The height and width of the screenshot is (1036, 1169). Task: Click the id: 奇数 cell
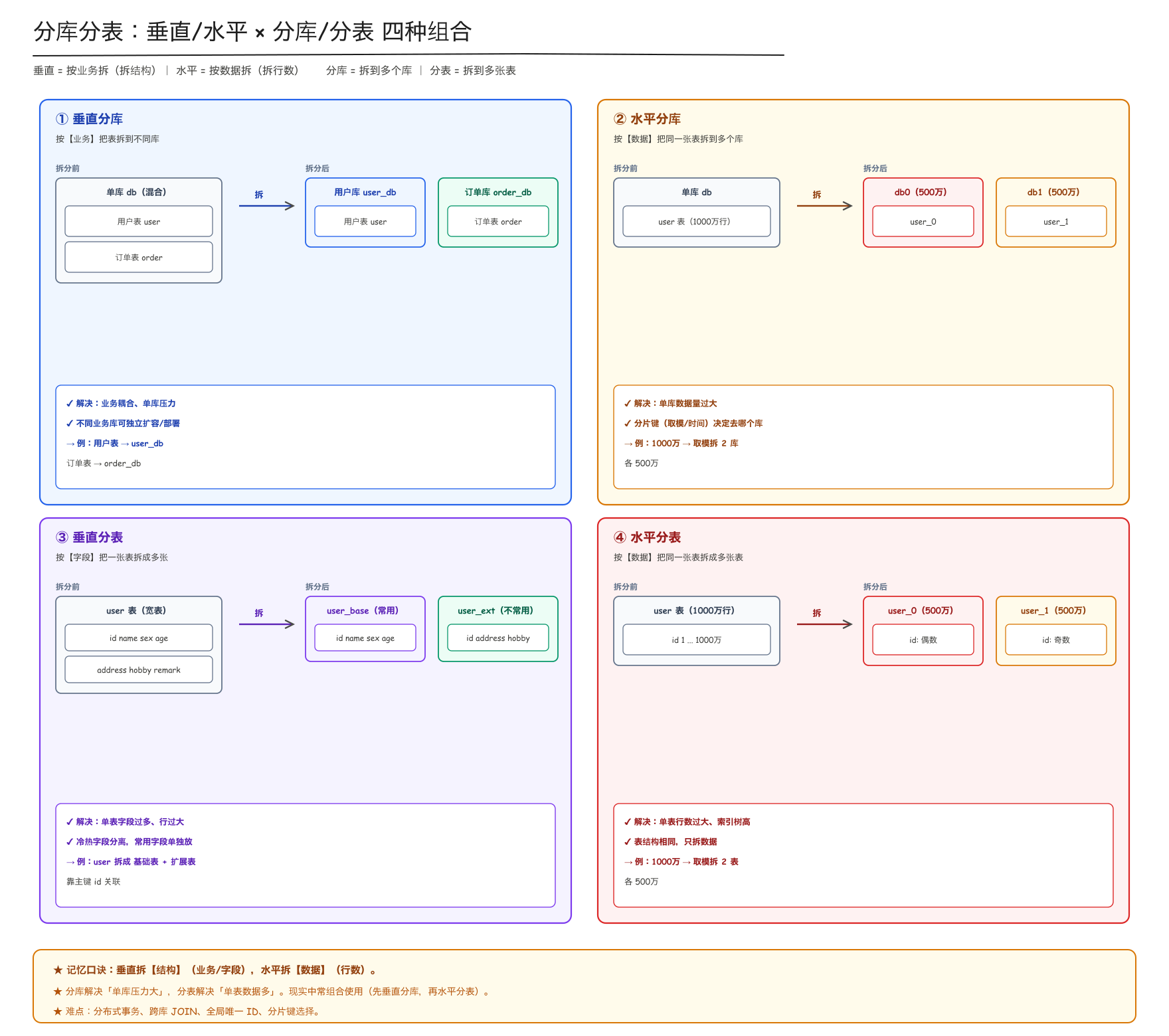(x=1056, y=640)
